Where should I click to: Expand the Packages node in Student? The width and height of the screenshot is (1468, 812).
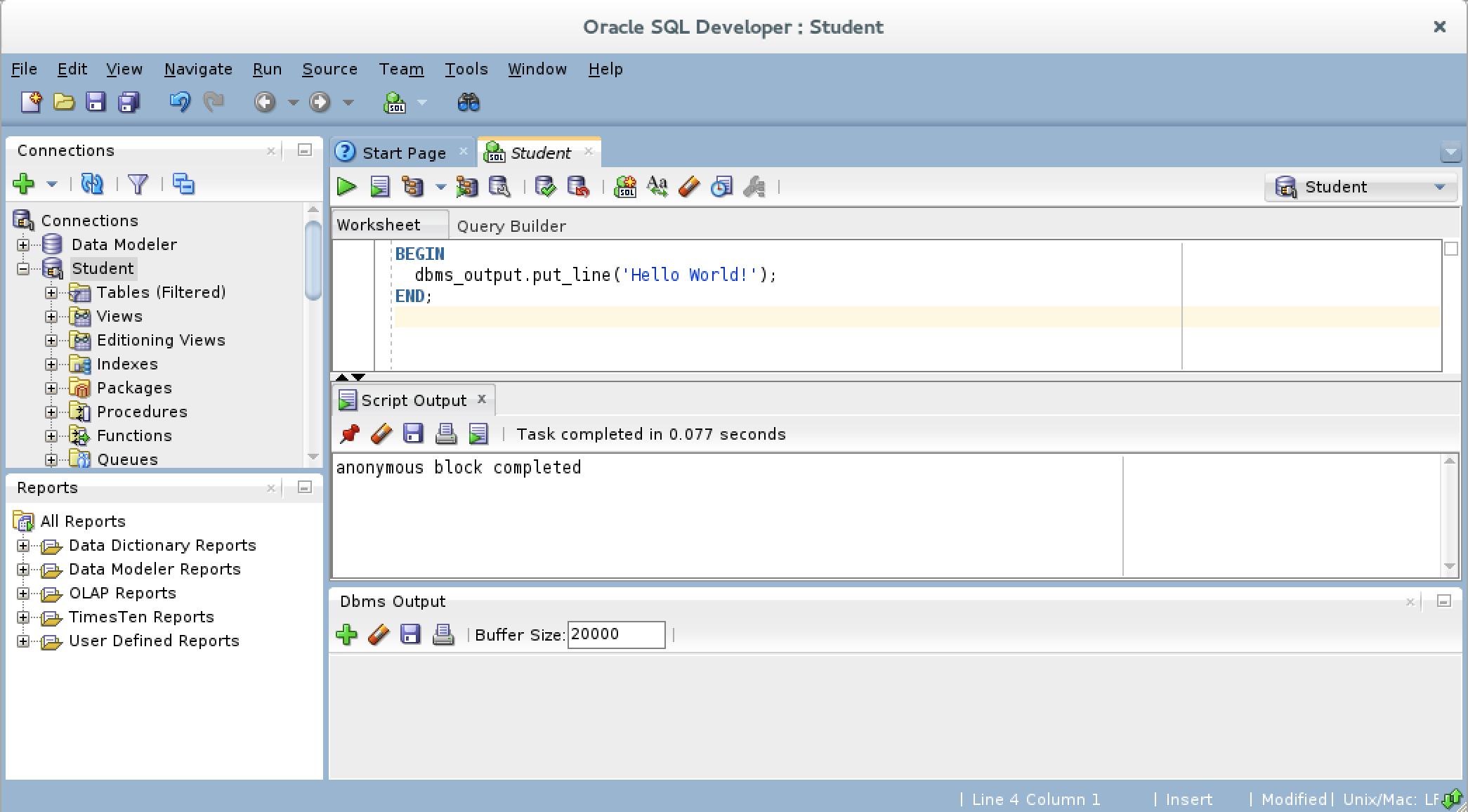[x=52, y=388]
